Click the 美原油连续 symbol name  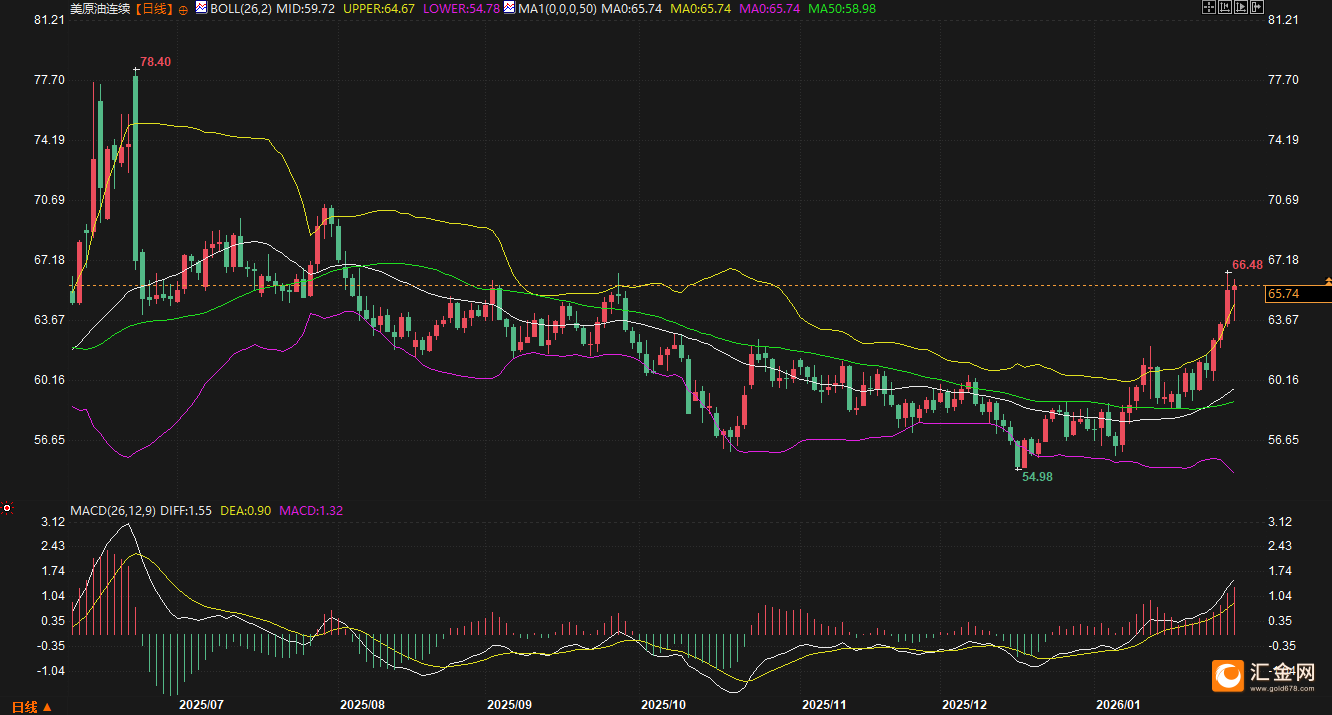point(100,8)
